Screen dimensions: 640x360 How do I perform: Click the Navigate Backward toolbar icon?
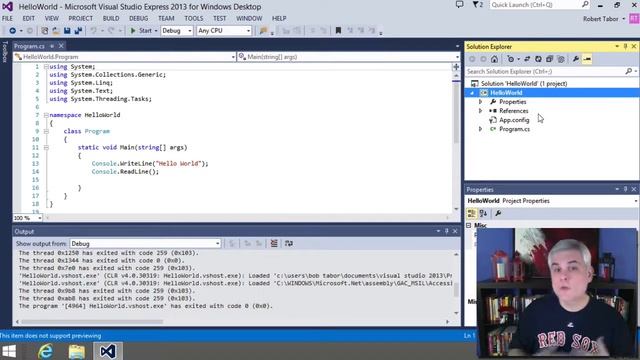pos(12,31)
